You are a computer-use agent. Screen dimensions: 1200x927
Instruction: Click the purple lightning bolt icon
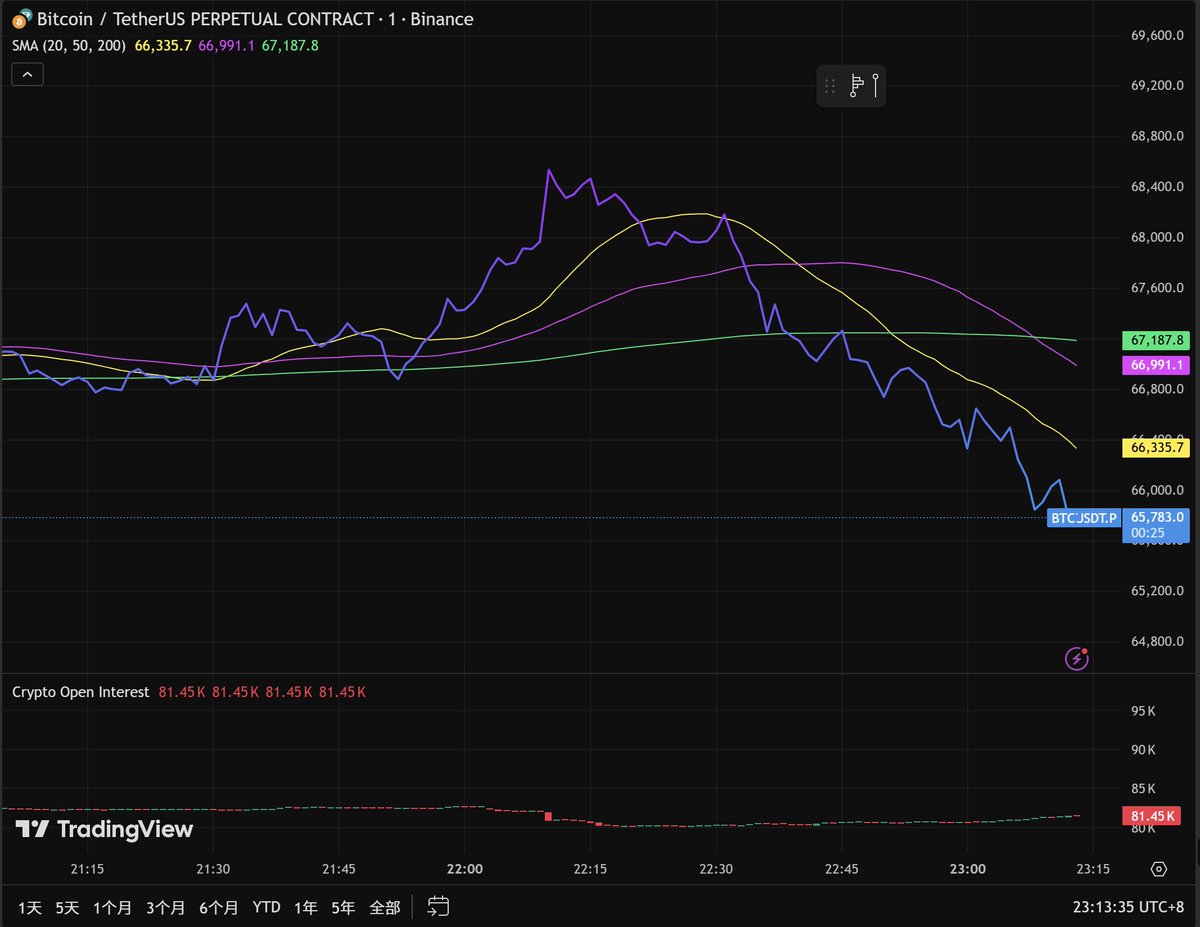(x=1077, y=658)
